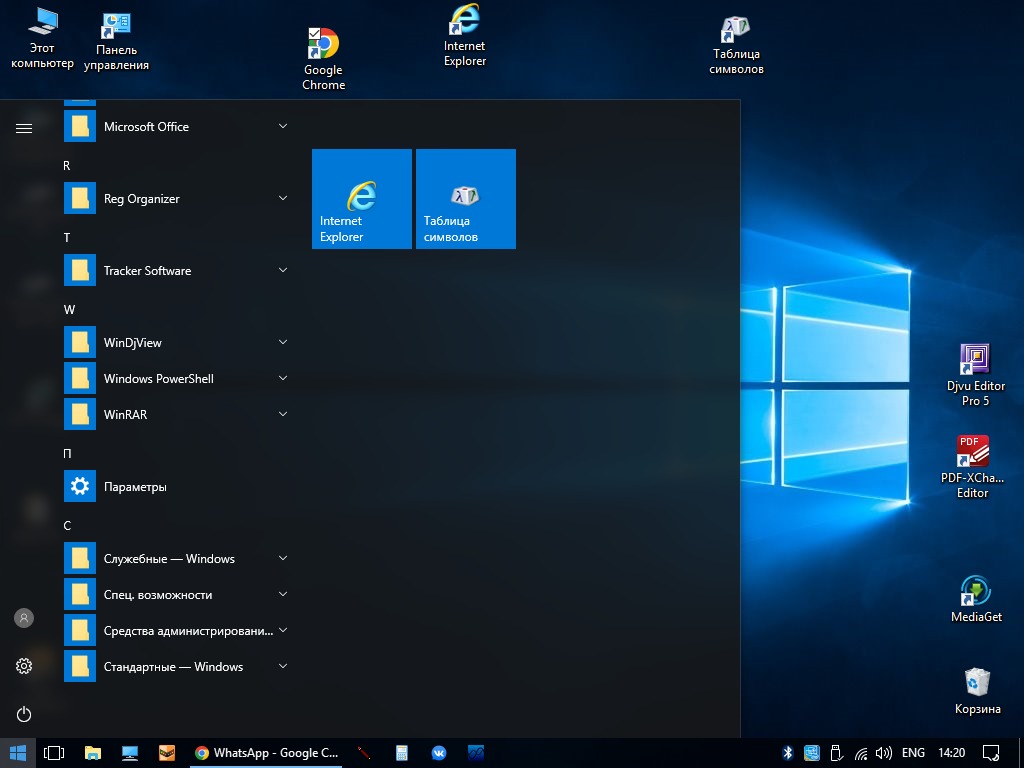Open Settings gear in Start sidebar
The image size is (1024, 768).
(x=24, y=665)
